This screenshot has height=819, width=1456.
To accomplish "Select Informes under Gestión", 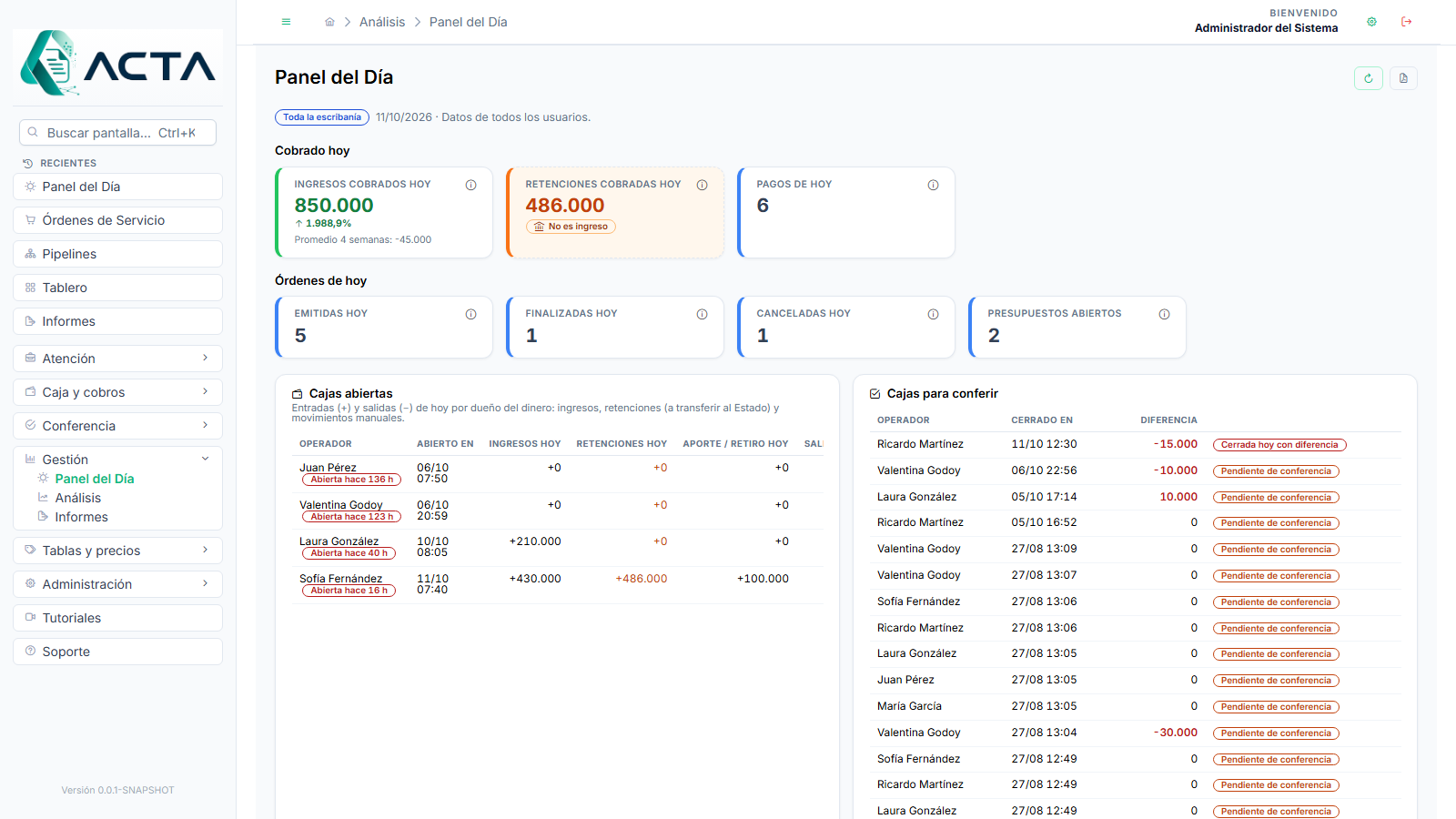I will click(81, 517).
